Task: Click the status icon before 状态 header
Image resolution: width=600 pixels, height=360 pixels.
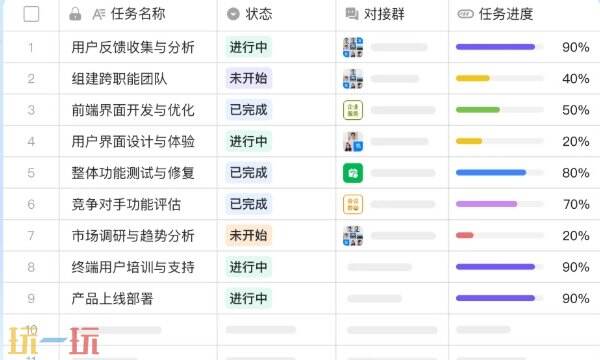Action: click(233, 14)
